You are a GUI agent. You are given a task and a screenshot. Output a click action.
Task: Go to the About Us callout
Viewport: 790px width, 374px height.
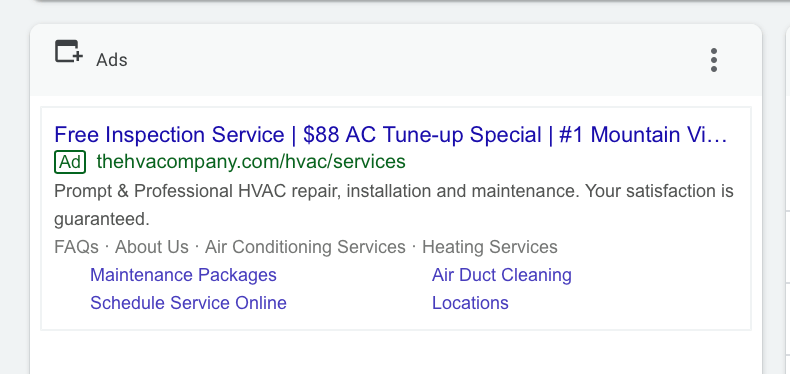pyautogui.click(x=152, y=247)
